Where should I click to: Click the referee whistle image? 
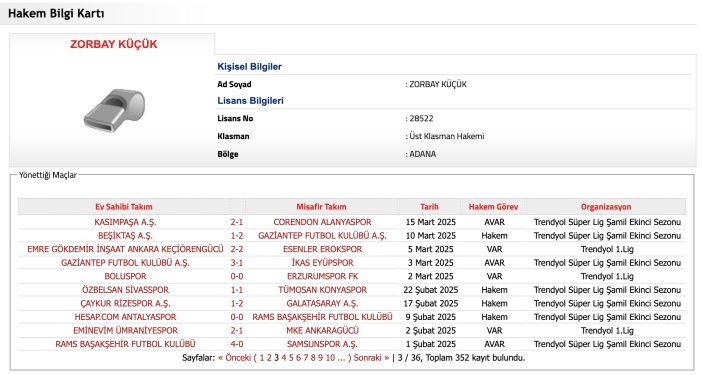[114, 110]
